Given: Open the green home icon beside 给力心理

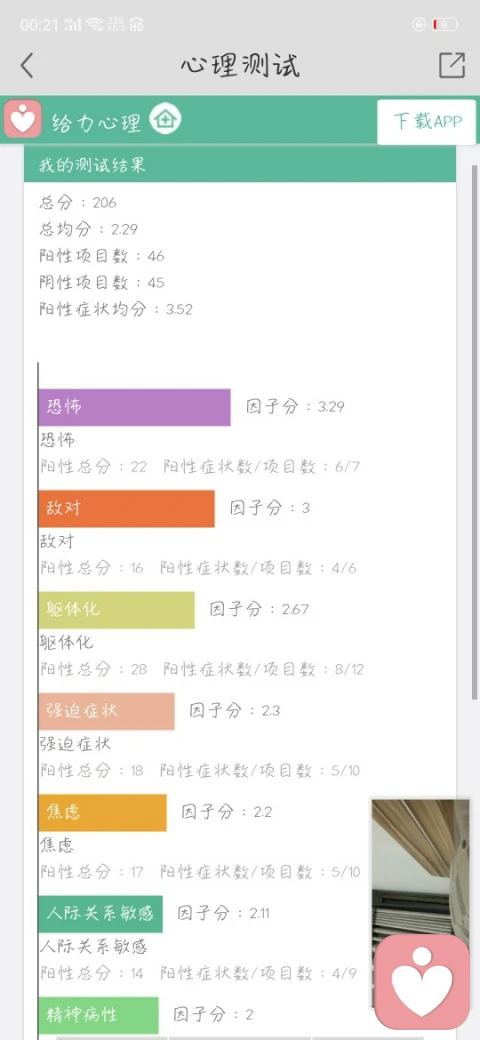Looking at the screenshot, I should coord(165,120).
